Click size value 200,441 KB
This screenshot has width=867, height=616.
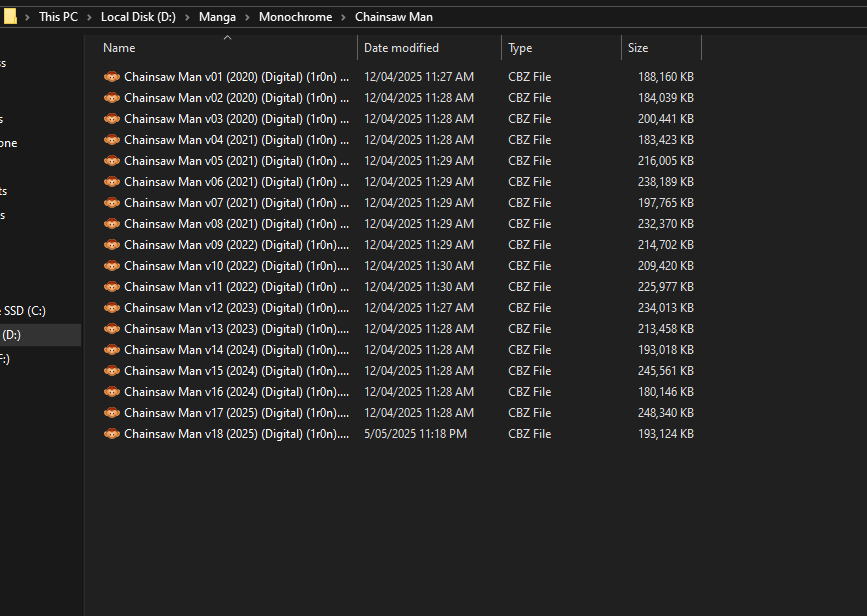[666, 119]
